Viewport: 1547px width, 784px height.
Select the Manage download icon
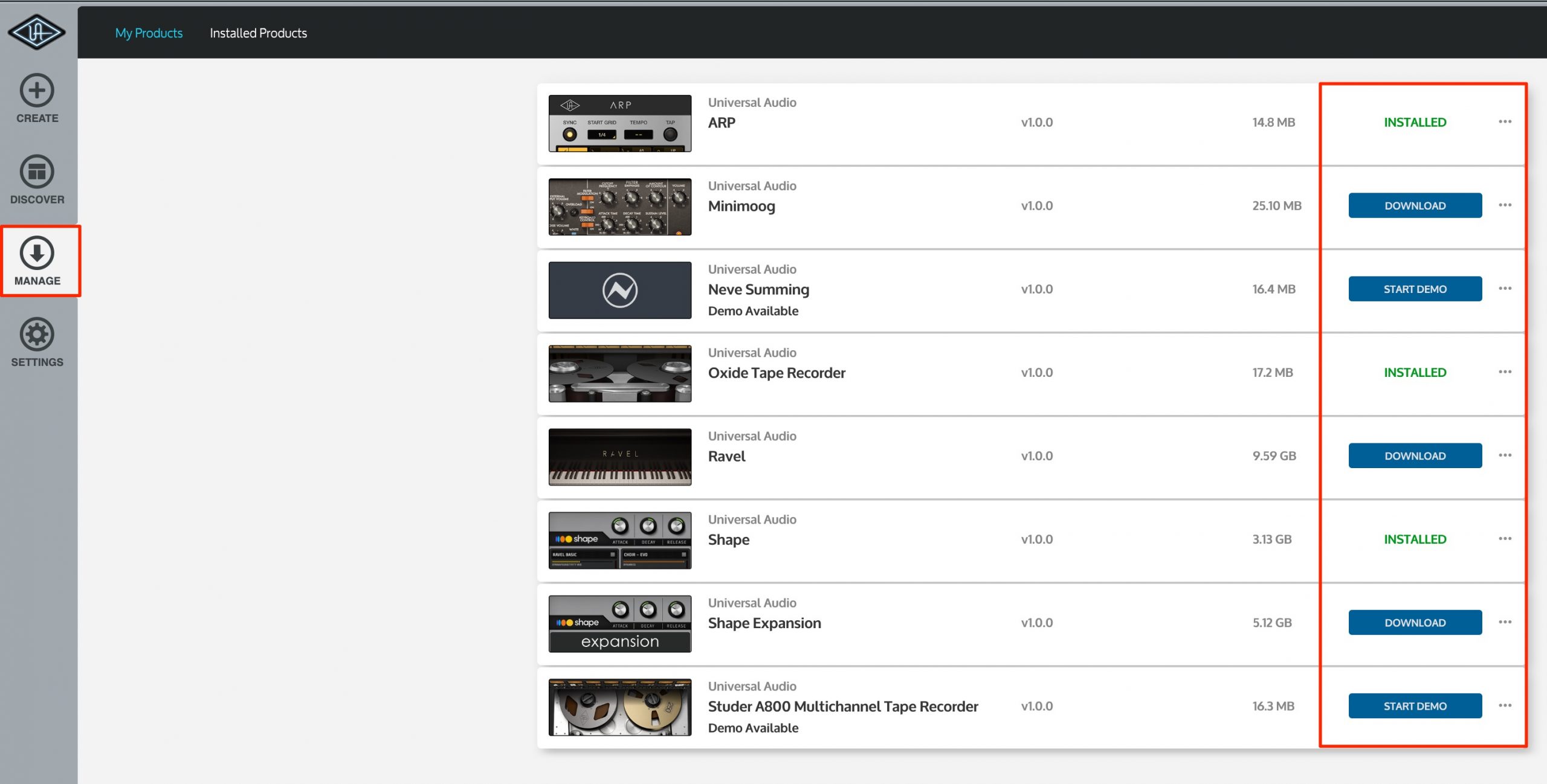coord(37,253)
